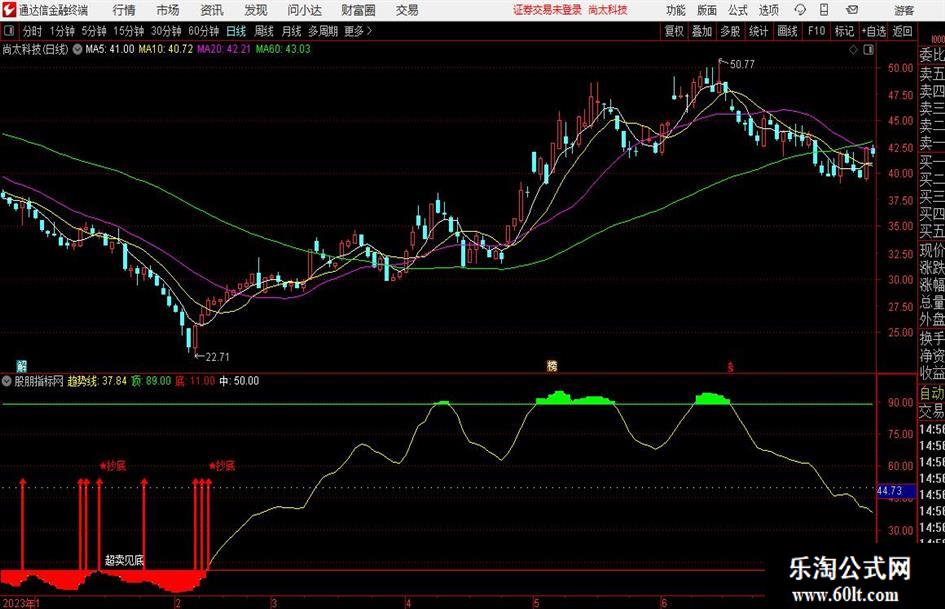Select the 日线 period tab
945x609 pixels.
[x=236, y=31]
